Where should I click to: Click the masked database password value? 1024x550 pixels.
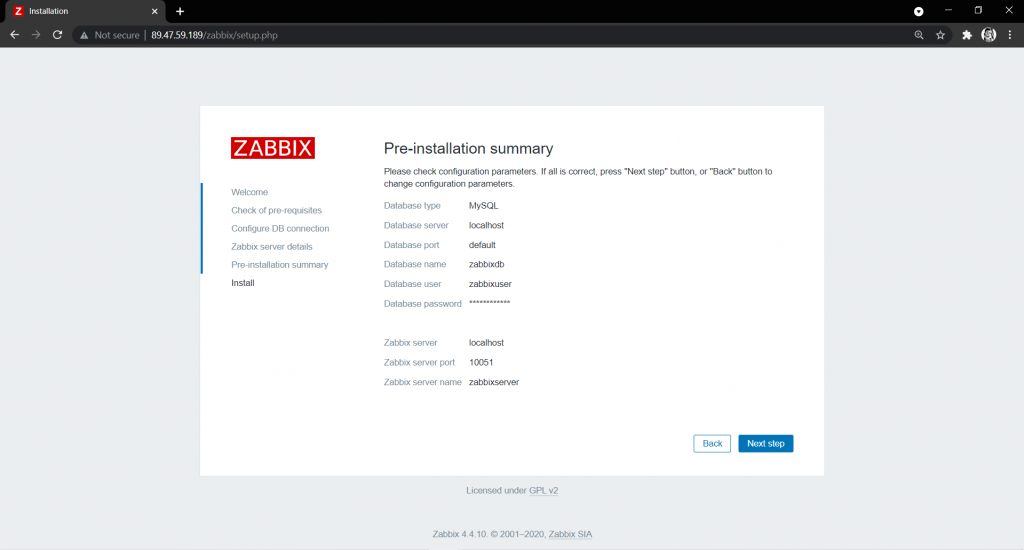490,303
